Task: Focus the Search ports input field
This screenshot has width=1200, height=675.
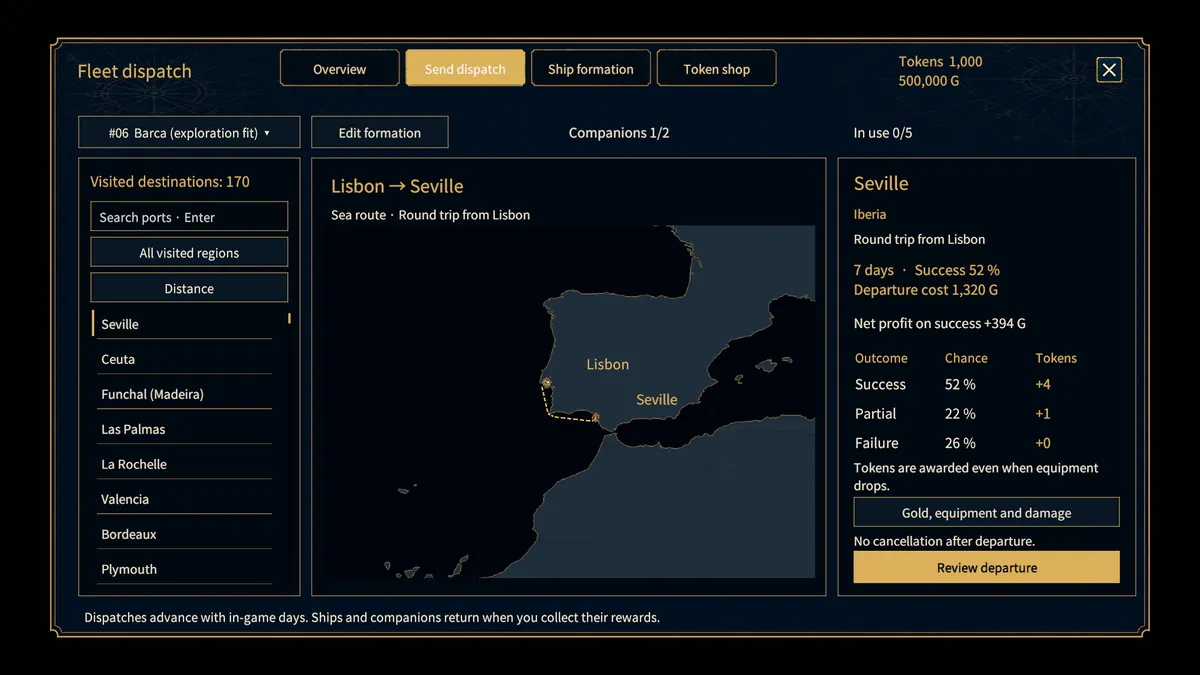Action: tap(189, 217)
